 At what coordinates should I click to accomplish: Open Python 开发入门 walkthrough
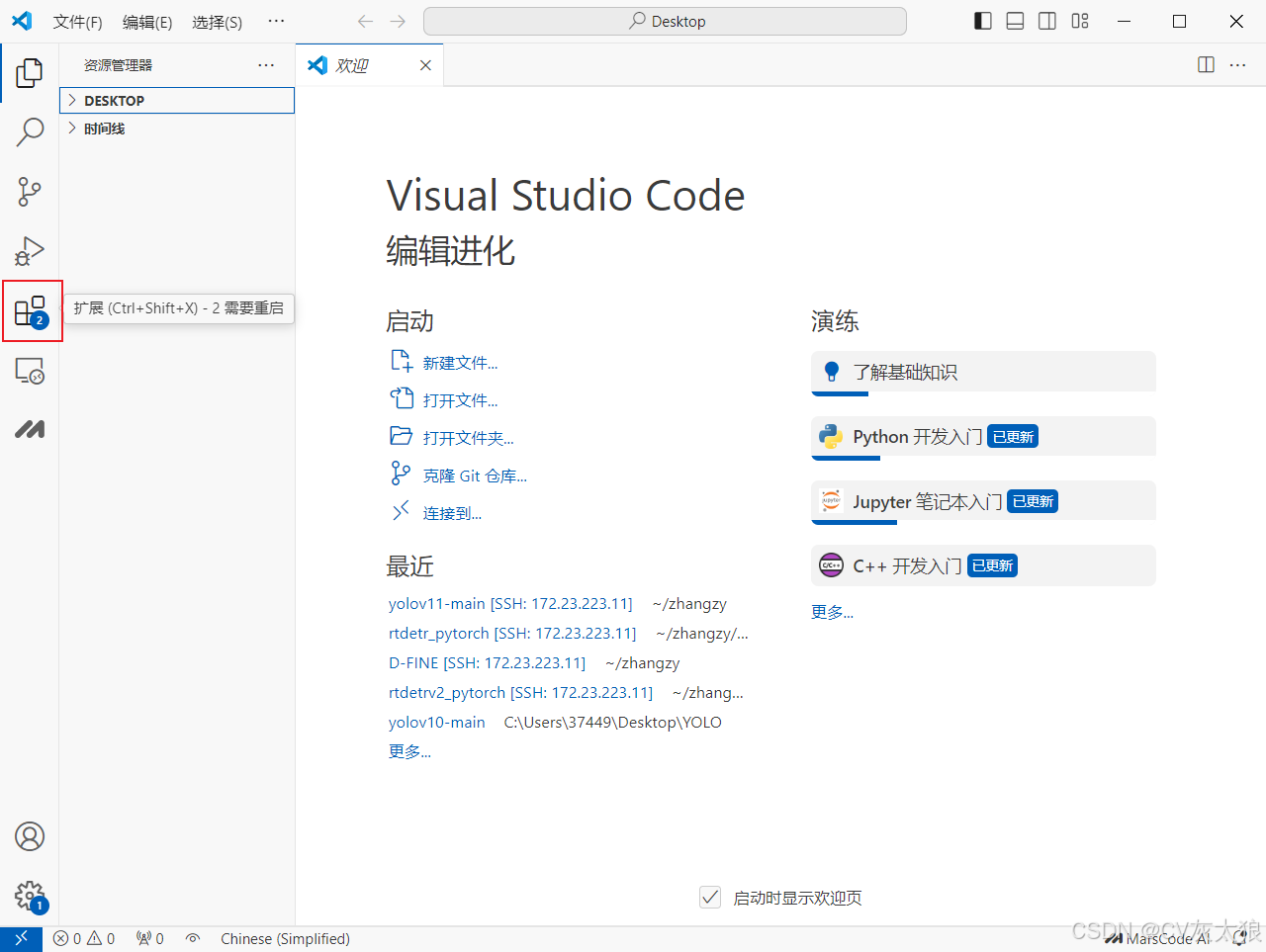(x=983, y=437)
